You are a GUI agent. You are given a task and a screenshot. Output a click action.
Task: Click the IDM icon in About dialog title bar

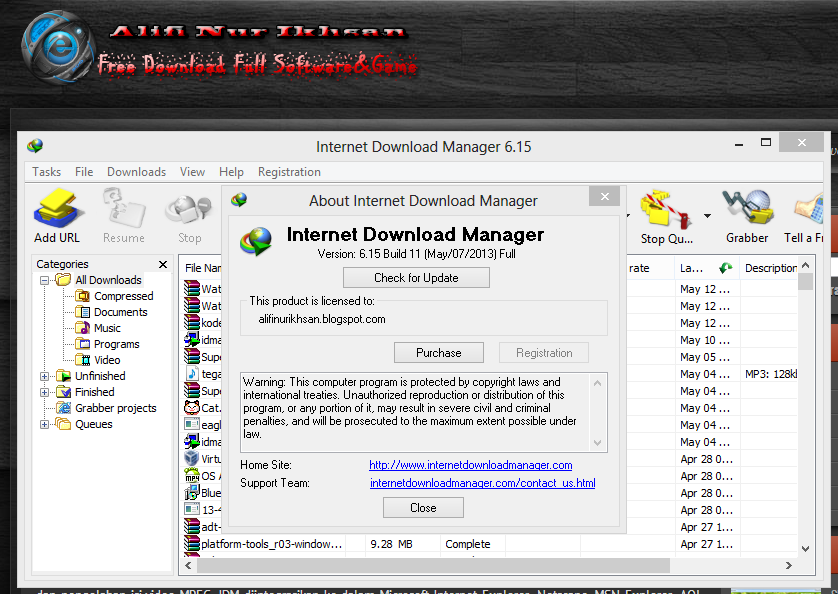coord(239,200)
